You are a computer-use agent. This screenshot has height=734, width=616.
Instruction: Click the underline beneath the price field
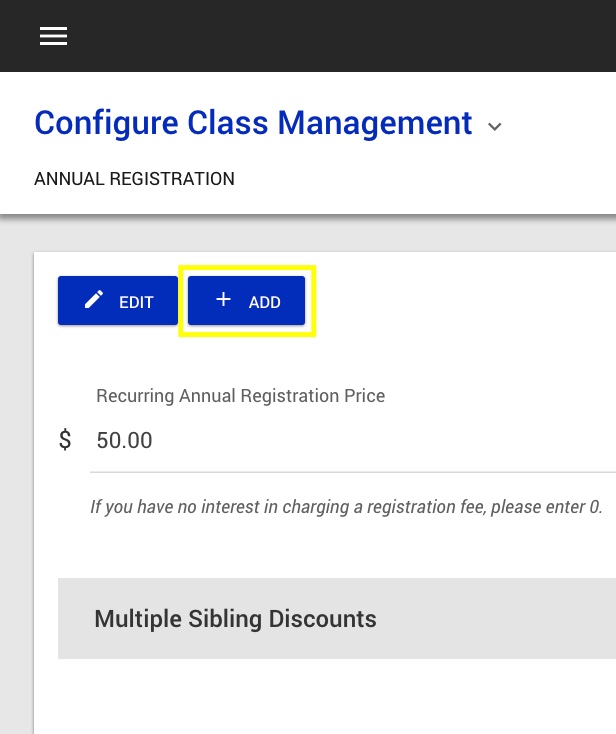tap(350, 471)
